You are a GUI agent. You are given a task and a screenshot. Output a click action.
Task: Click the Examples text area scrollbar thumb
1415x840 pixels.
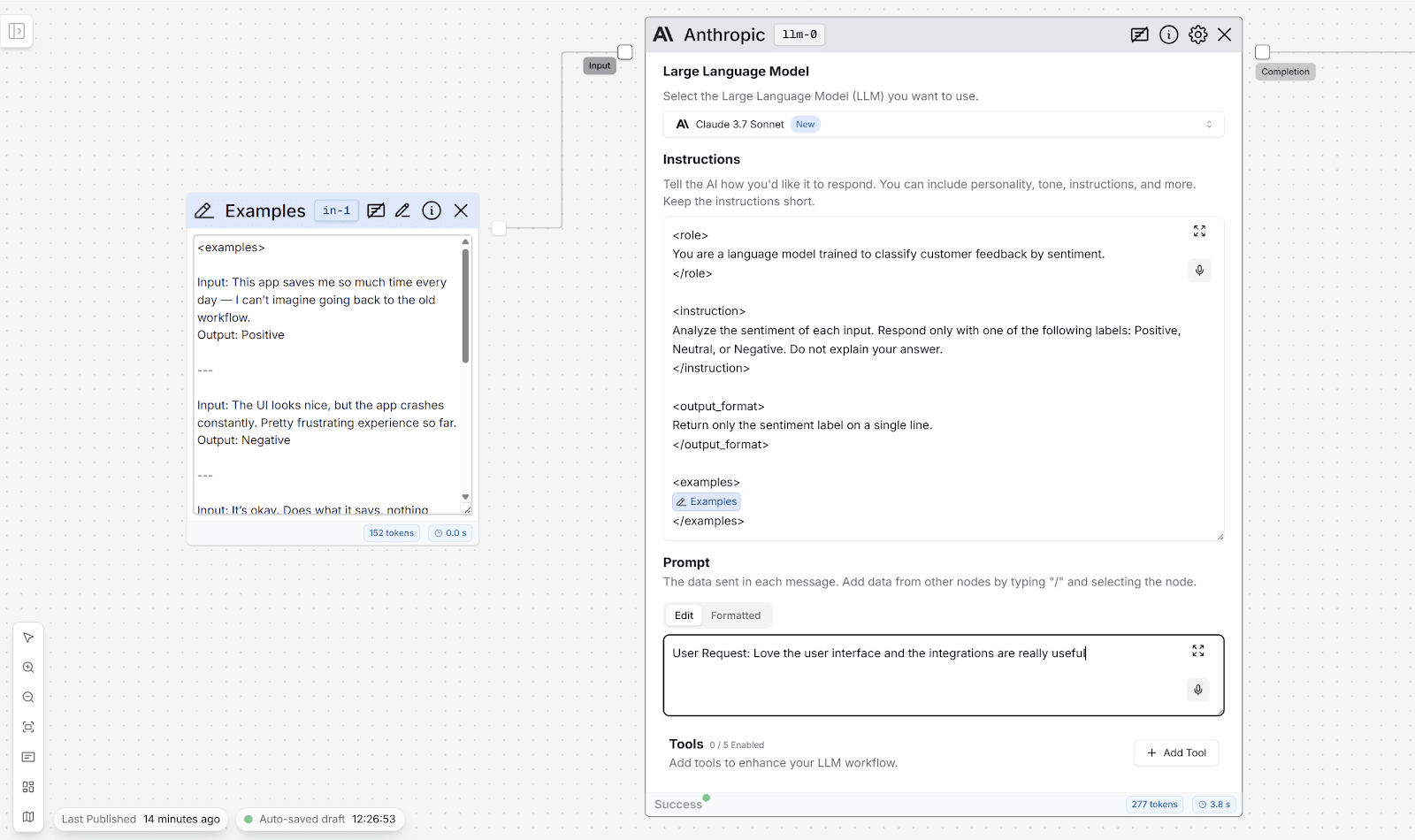point(465,306)
